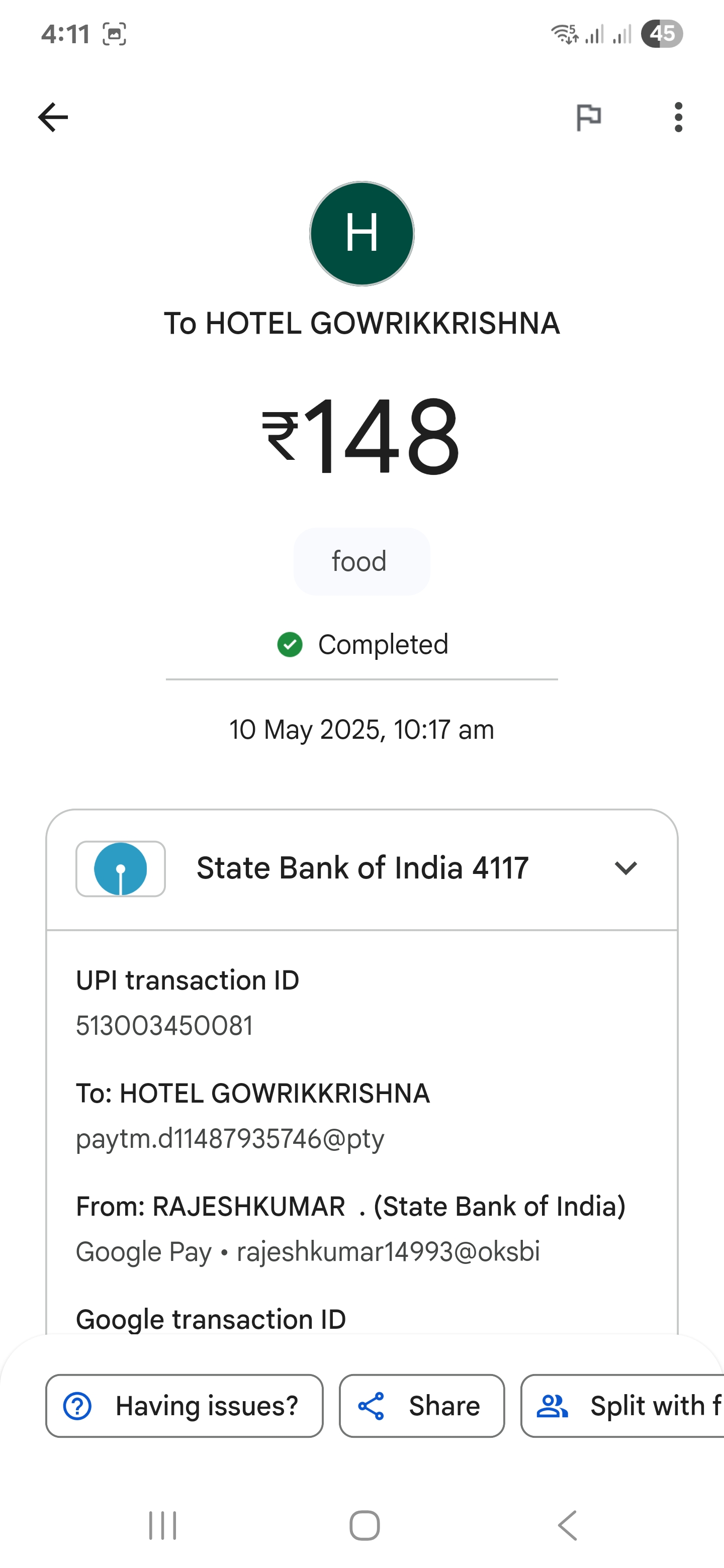Screen dimensions: 724x1568
Task: Select the State Bank of India logo
Action: [x=121, y=868]
